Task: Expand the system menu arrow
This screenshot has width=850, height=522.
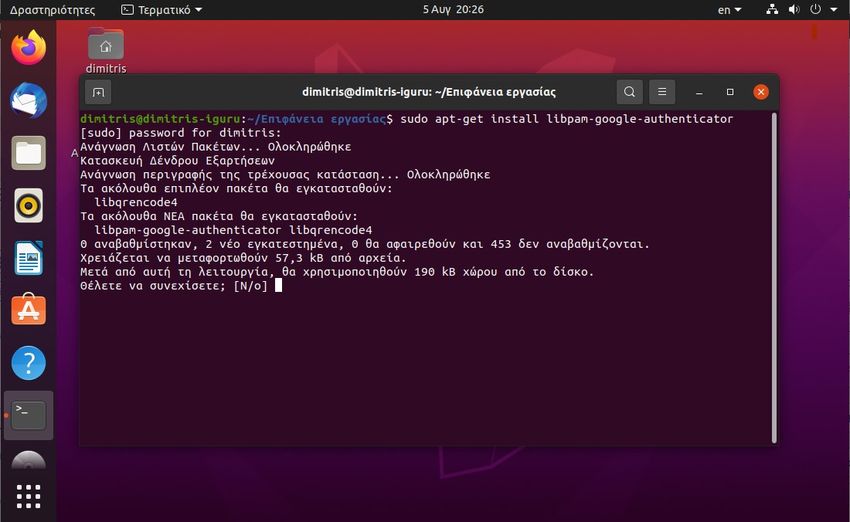Action: tap(834, 10)
